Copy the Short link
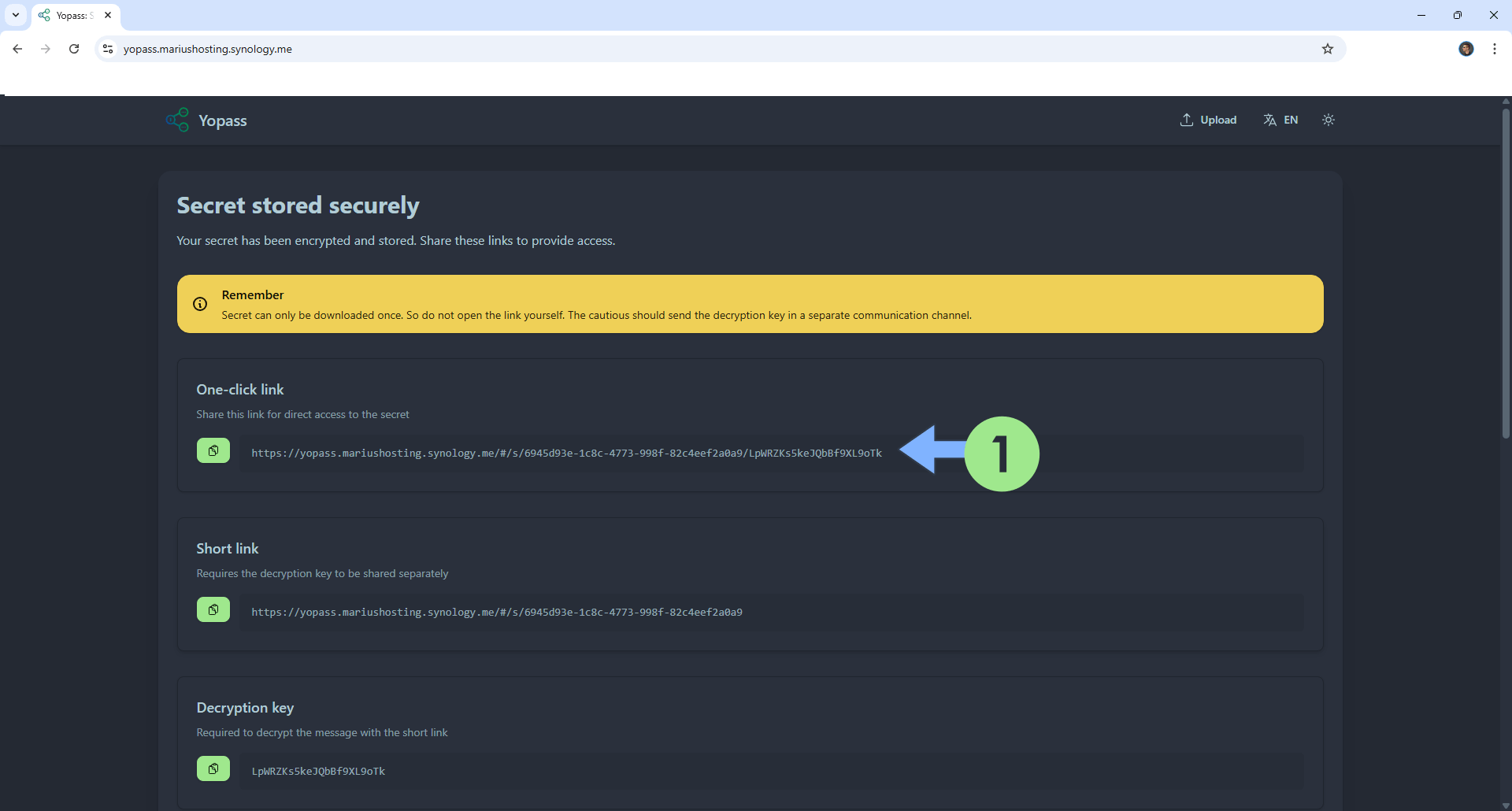The height and width of the screenshot is (811, 1512). (213, 609)
